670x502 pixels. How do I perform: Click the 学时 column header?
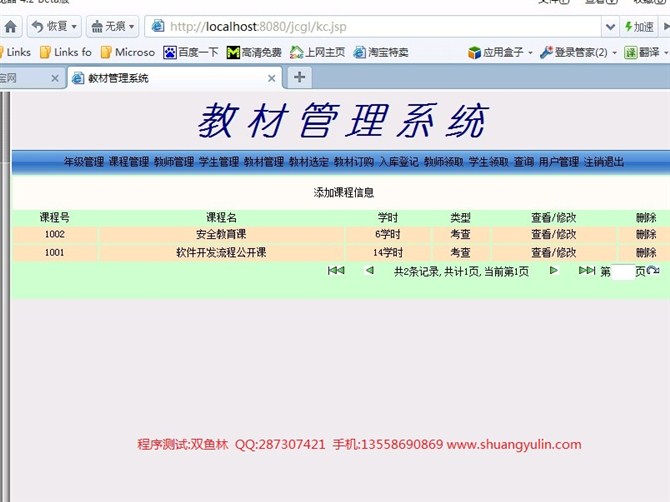pyautogui.click(x=388, y=217)
